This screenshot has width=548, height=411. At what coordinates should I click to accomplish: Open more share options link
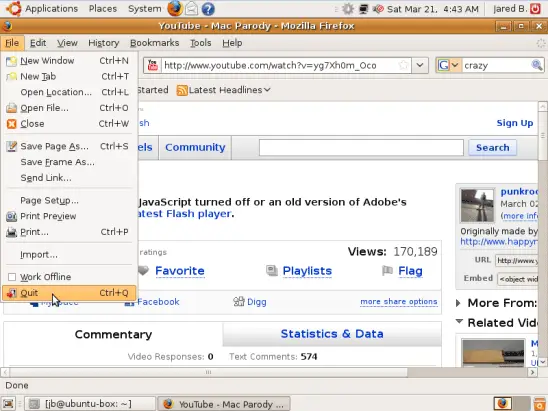399,302
